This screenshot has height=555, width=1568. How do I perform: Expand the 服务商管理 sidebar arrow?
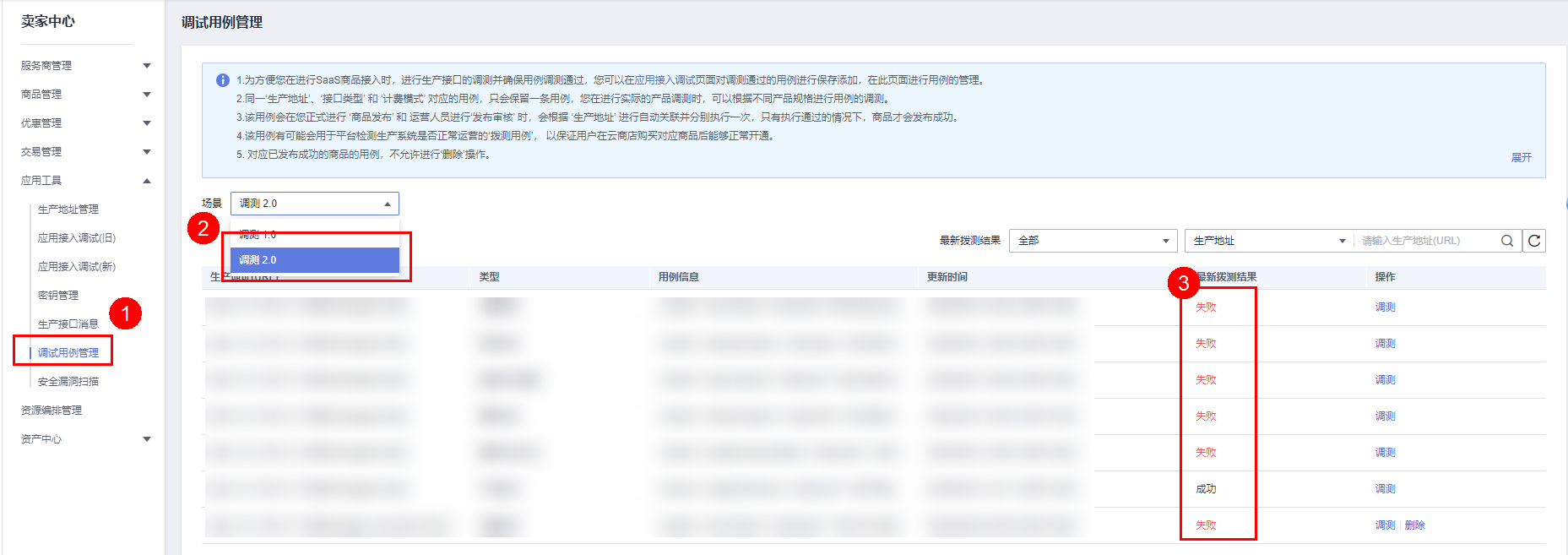pyautogui.click(x=147, y=66)
